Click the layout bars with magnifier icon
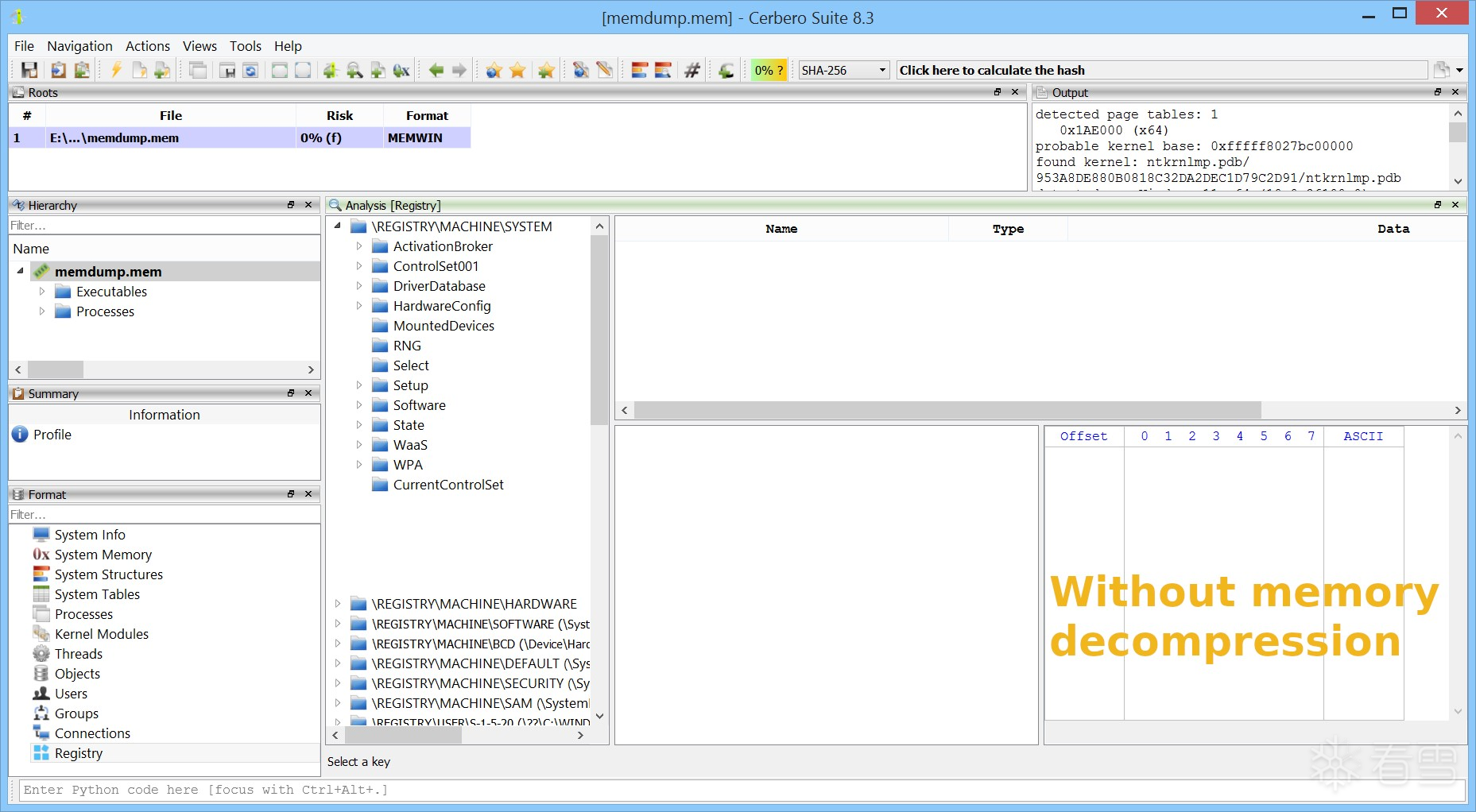This screenshot has height=812, width=1476. coord(663,70)
